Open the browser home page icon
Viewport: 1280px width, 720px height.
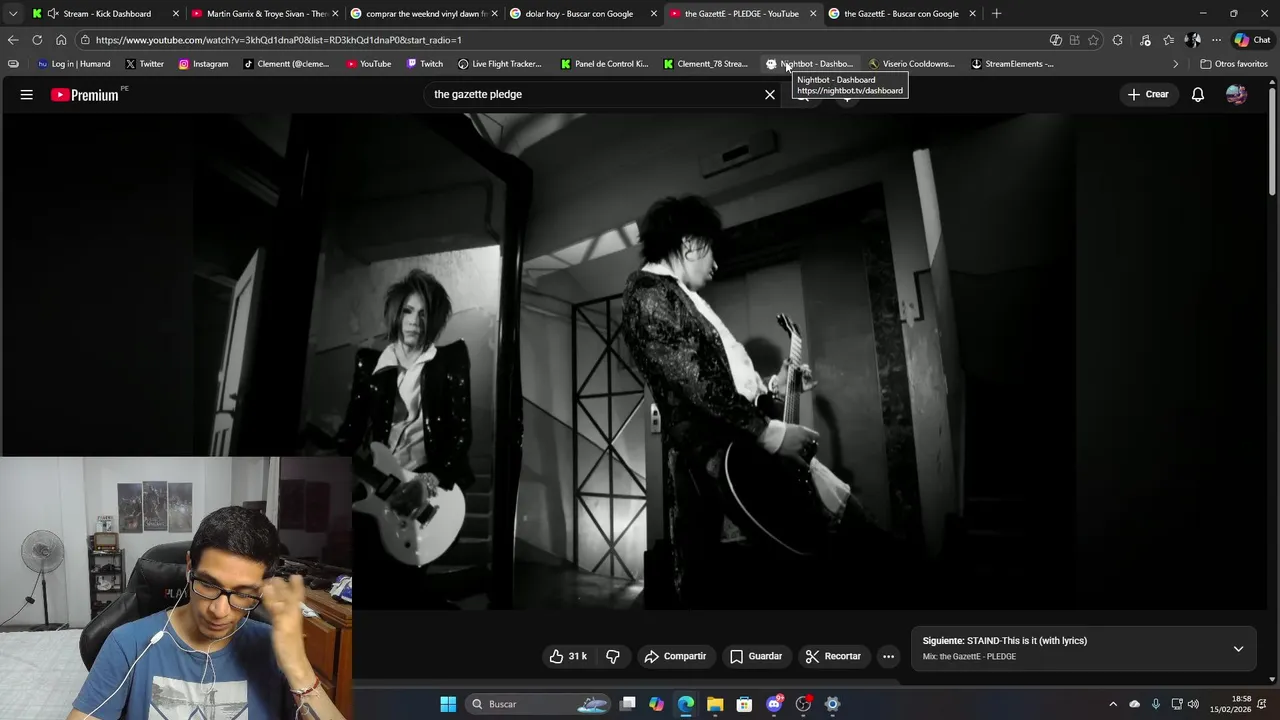point(61,40)
